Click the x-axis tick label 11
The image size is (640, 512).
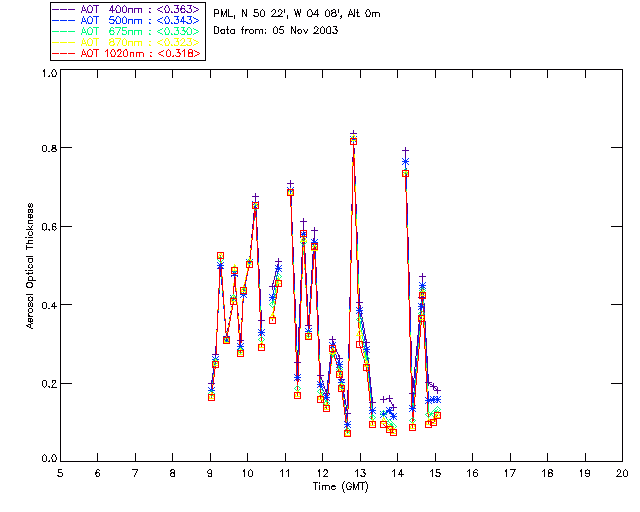click(x=285, y=473)
